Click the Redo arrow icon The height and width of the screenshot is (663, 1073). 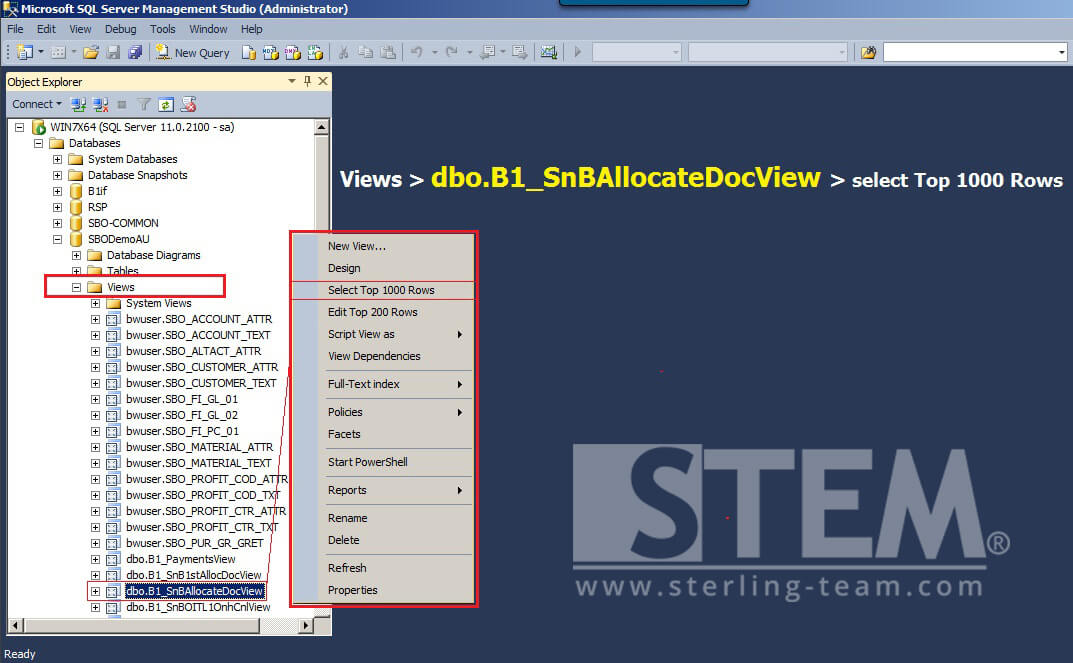(452, 52)
